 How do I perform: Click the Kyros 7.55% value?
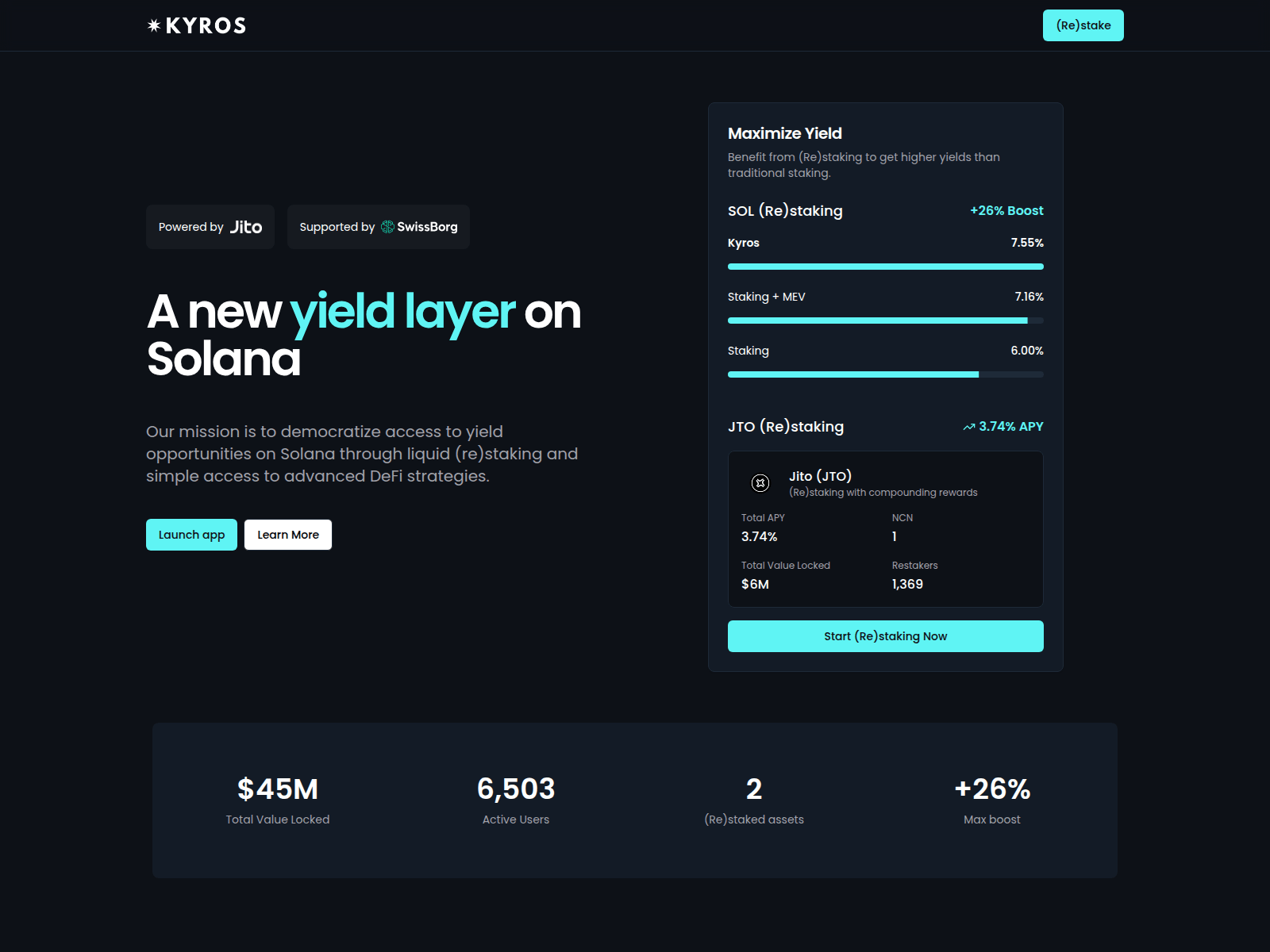tap(1027, 243)
